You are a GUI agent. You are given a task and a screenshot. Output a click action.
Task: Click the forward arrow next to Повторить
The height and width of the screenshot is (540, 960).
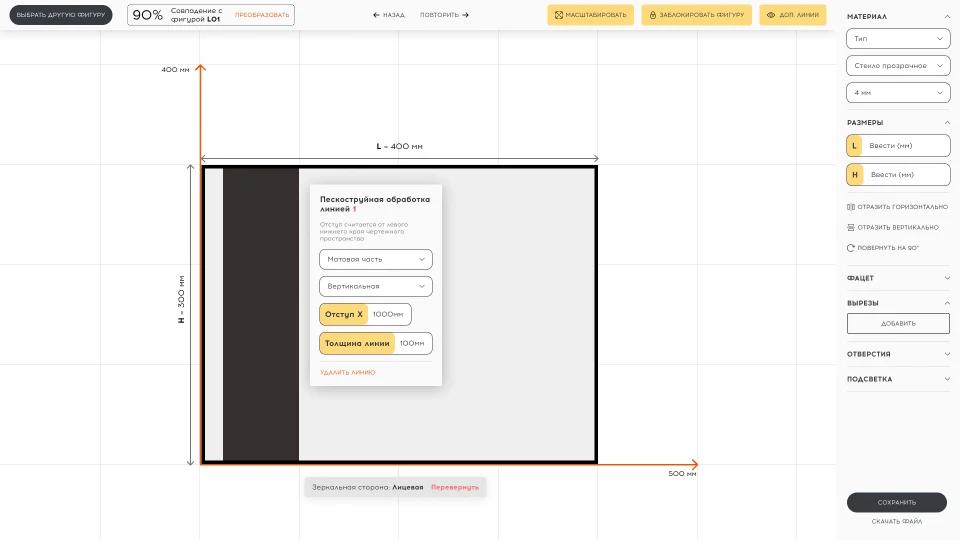coord(466,15)
